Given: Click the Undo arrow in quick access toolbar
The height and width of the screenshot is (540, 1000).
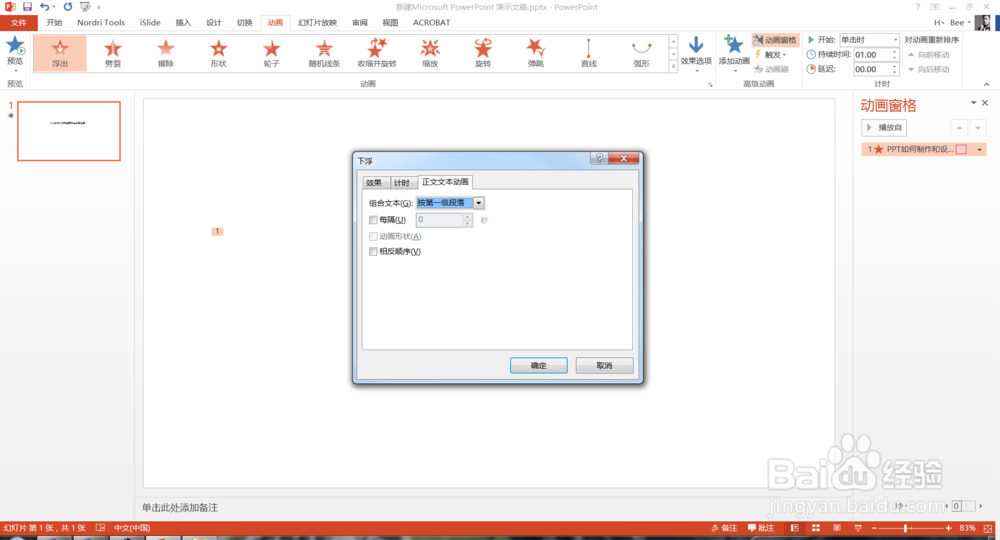Looking at the screenshot, I should [x=45, y=6].
